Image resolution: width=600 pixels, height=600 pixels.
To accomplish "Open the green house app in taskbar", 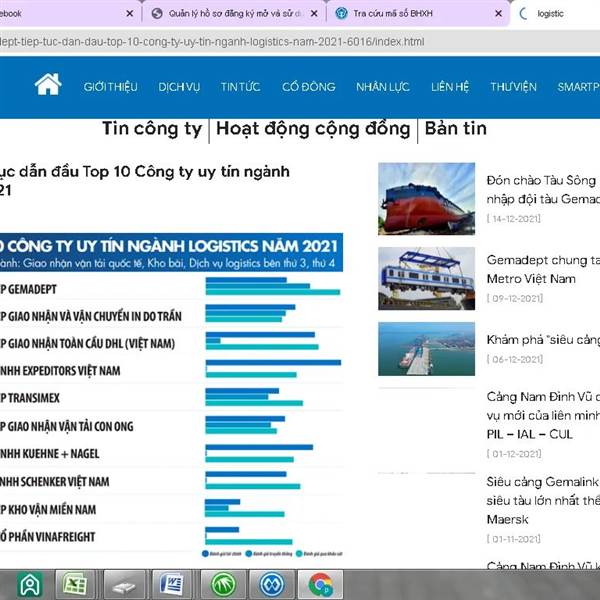I will coord(30,585).
